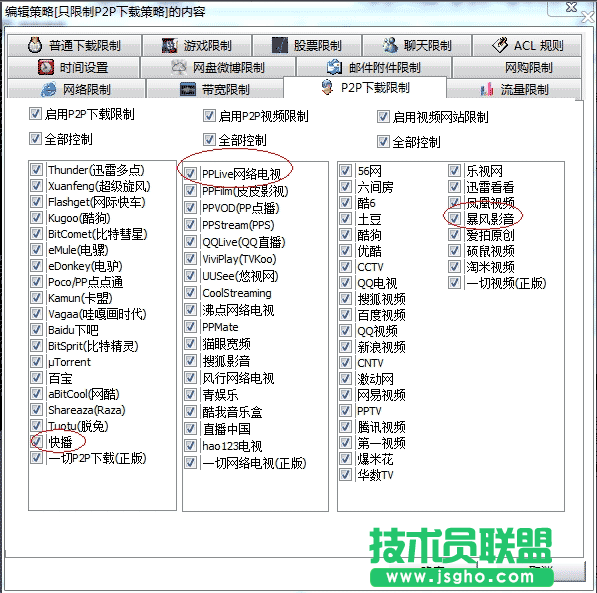Click the clock icon on 时间设置 tab
The height and width of the screenshot is (593, 597).
(x=46, y=67)
